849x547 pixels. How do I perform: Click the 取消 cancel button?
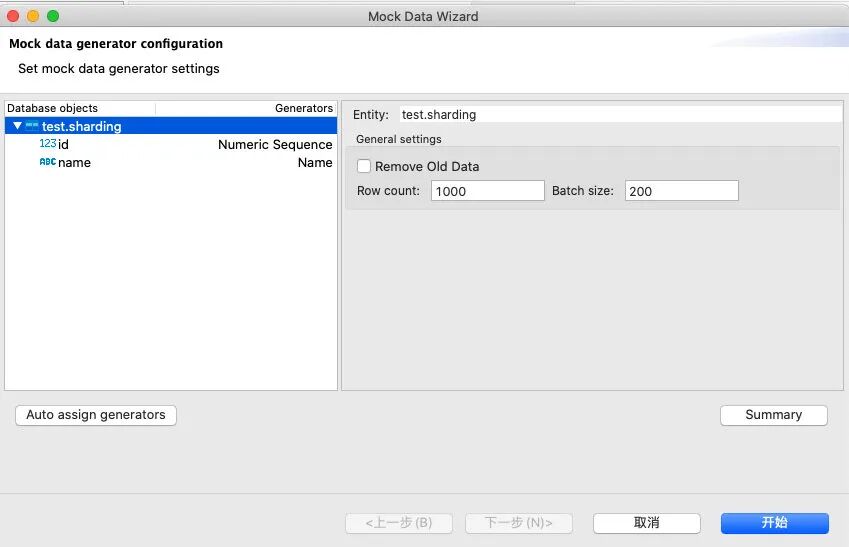tap(646, 523)
